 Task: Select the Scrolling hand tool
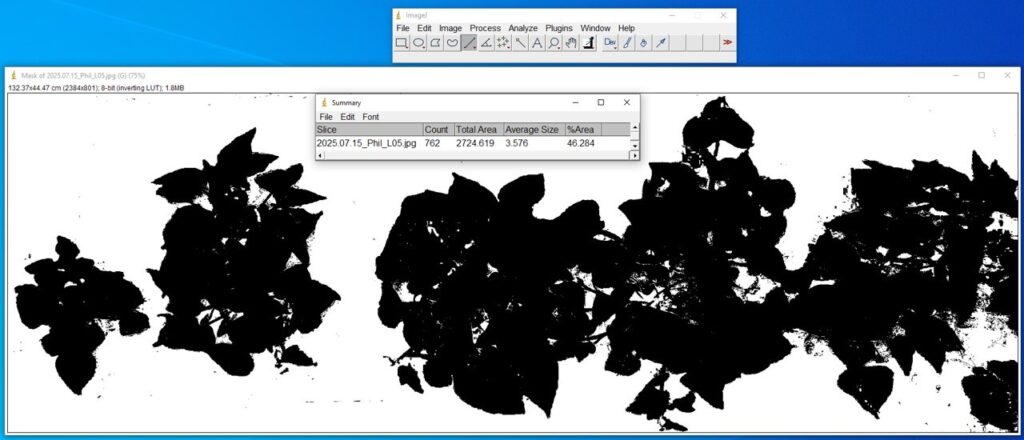point(571,43)
